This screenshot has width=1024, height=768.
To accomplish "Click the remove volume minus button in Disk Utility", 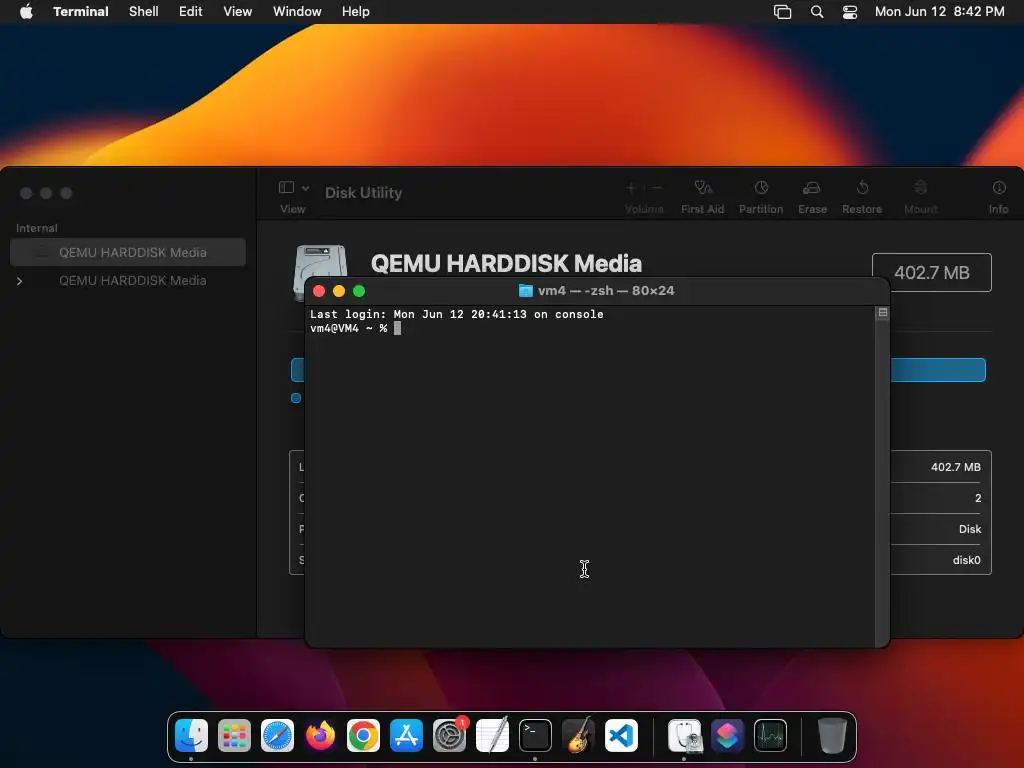I will coord(657,188).
